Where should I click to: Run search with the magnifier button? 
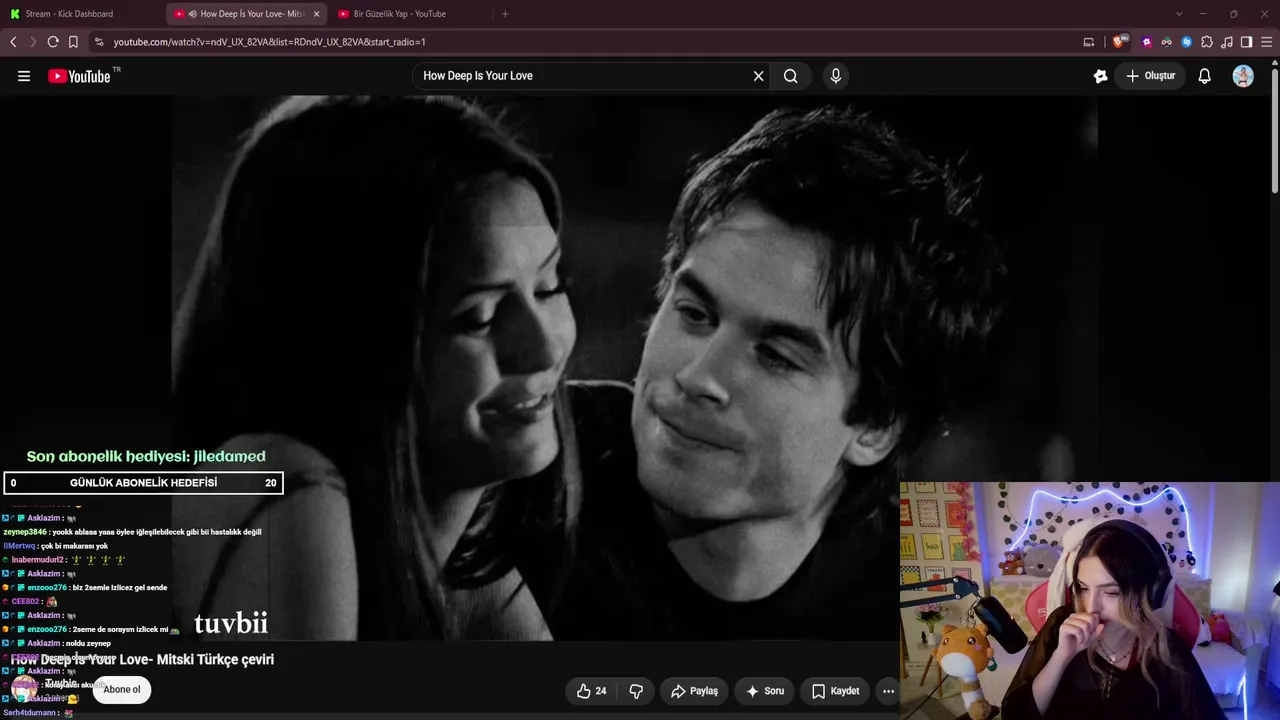pyautogui.click(x=790, y=76)
